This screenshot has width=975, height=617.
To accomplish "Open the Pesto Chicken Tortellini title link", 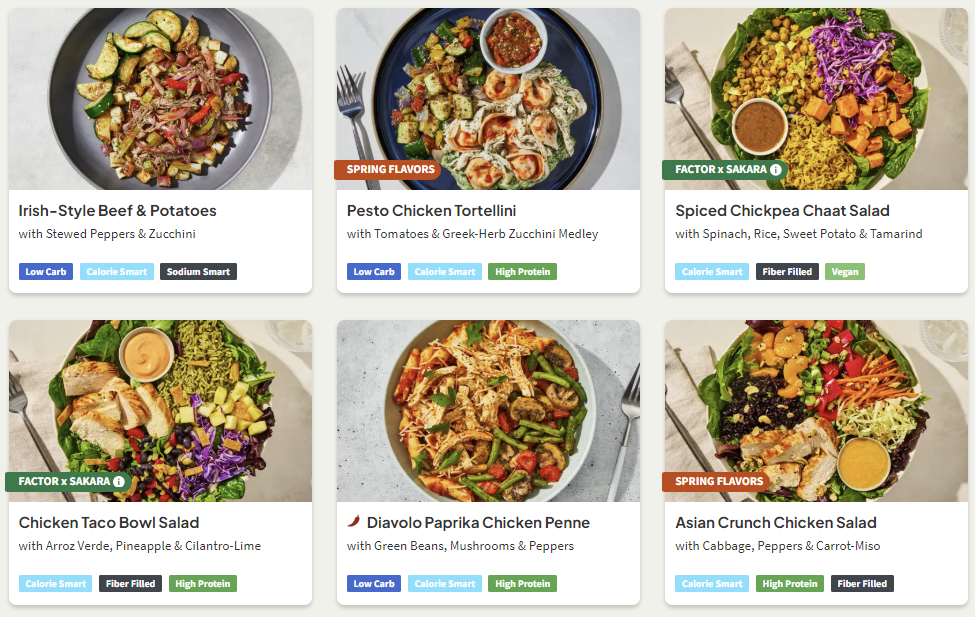I will [x=431, y=211].
